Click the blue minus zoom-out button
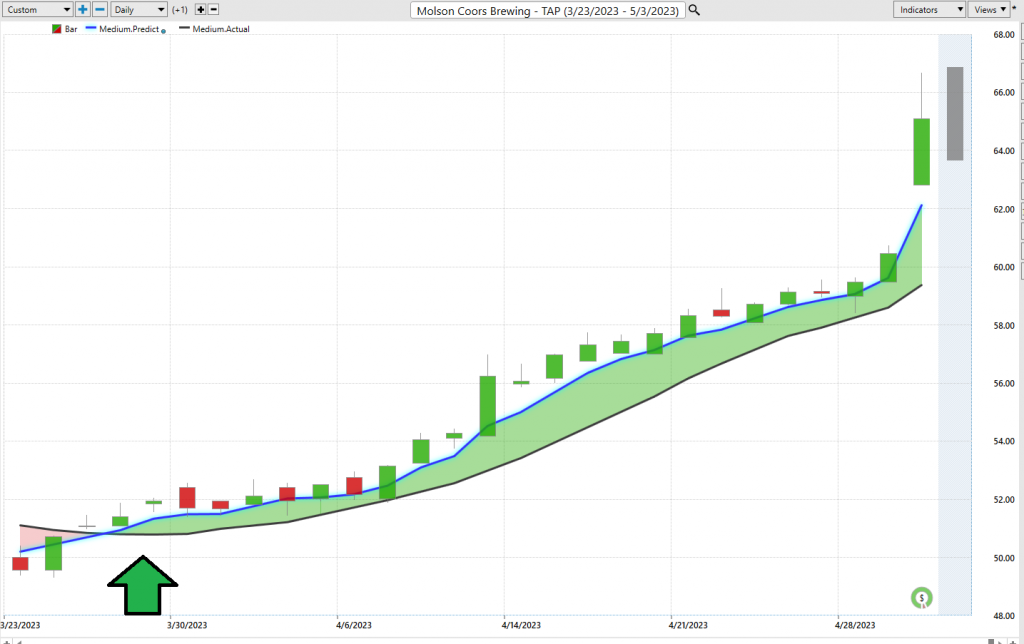 [100, 10]
